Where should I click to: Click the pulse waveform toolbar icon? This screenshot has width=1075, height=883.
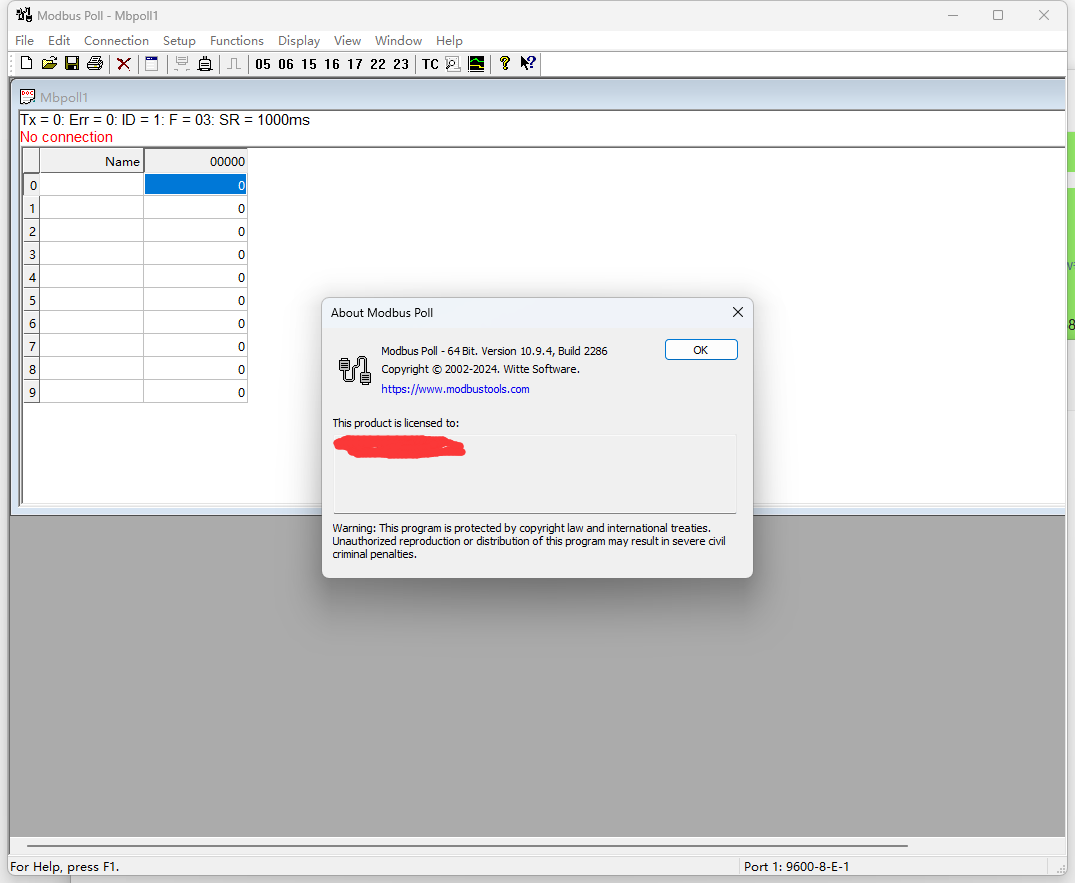click(234, 64)
